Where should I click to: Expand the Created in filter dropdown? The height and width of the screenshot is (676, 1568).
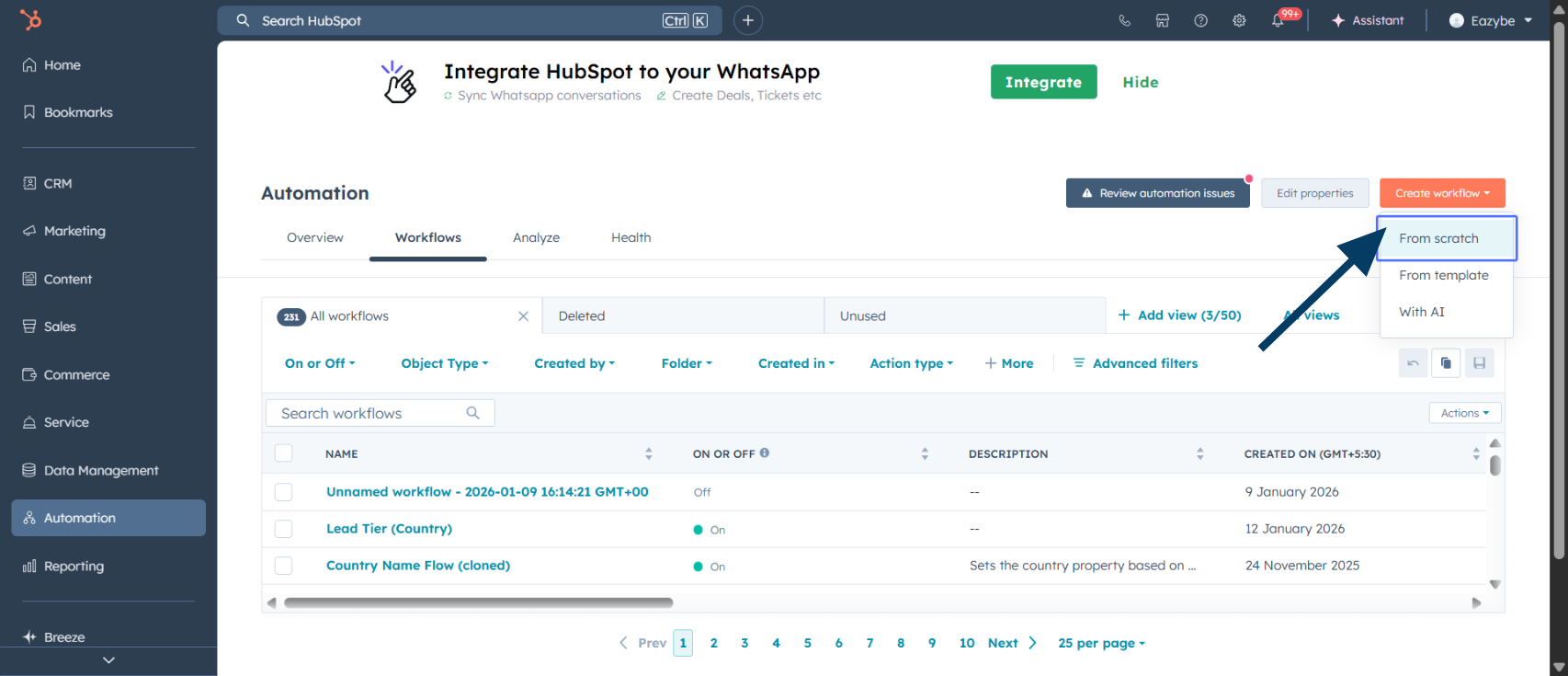click(x=796, y=363)
